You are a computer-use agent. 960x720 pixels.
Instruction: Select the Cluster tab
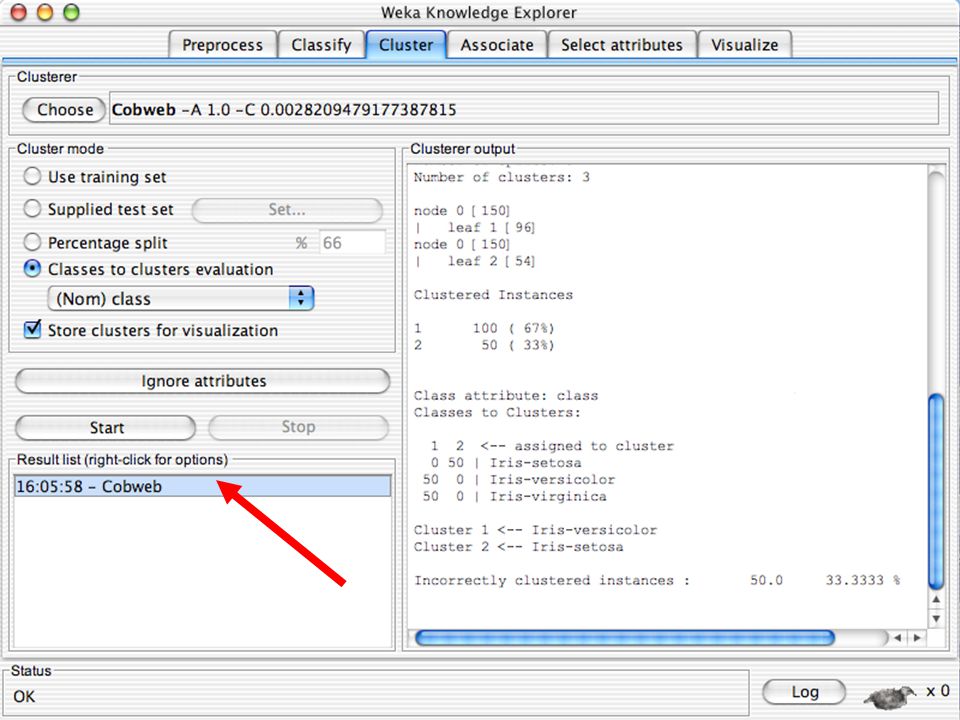coord(406,45)
